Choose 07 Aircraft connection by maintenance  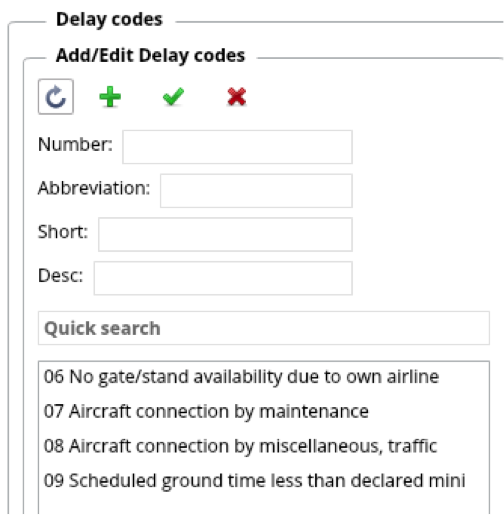pos(264,411)
